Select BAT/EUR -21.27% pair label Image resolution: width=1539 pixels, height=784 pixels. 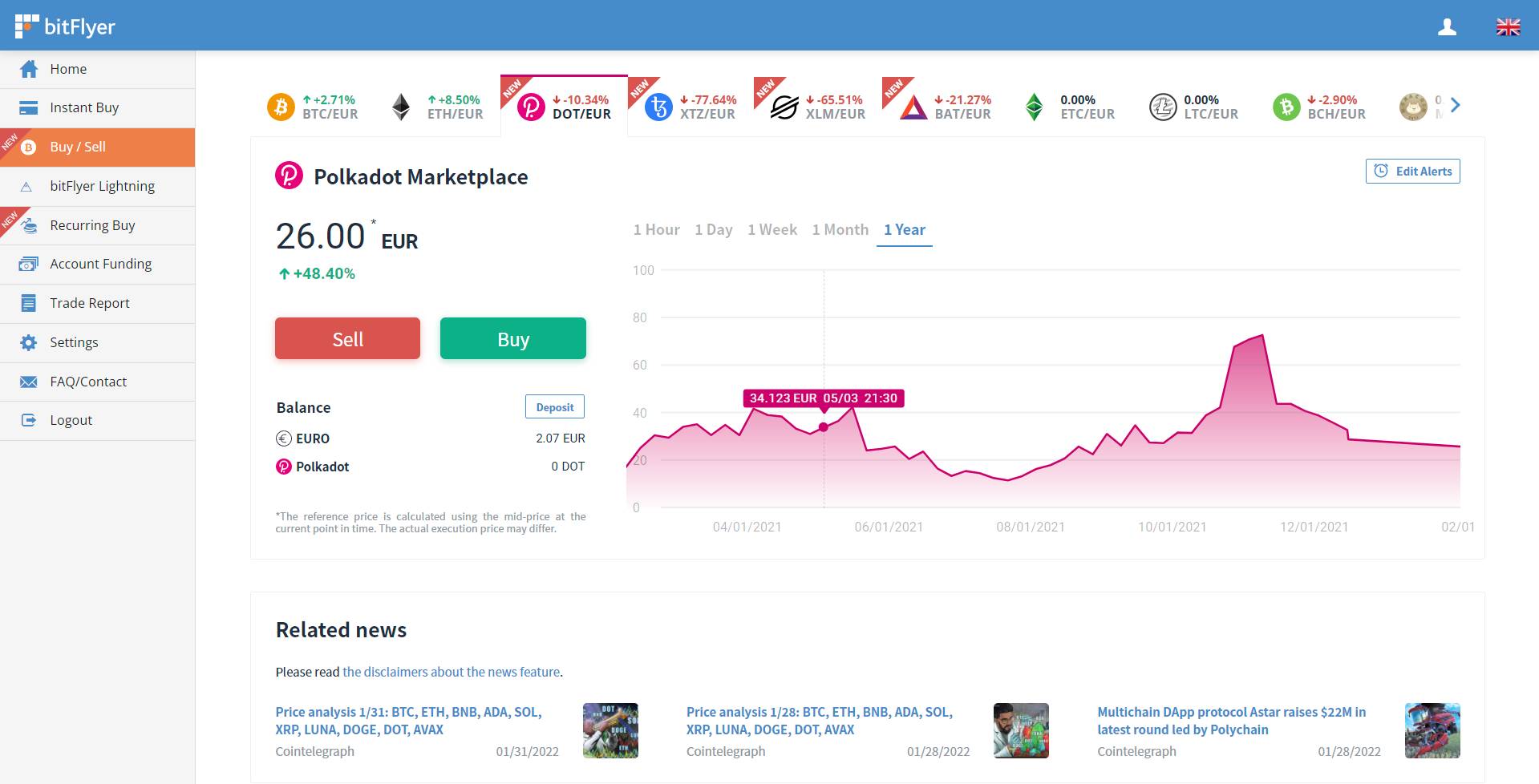[x=963, y=107]
